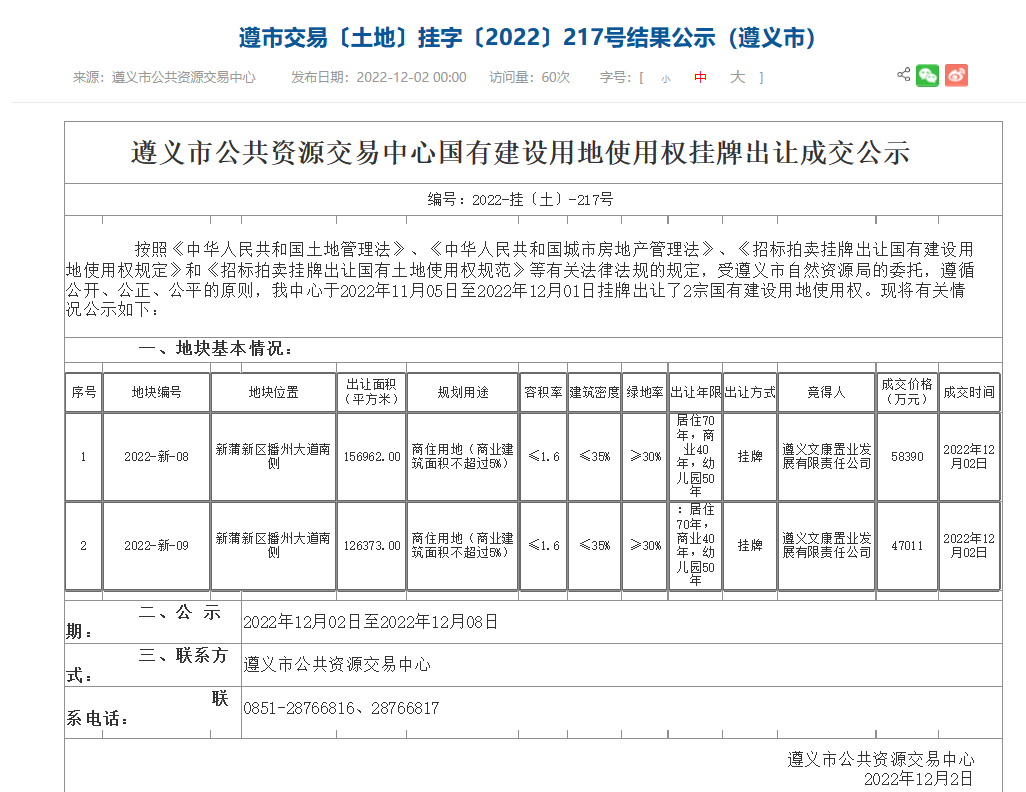Image resolution: width=1026 pixels, height=792 pixels.
Task: Click the 地块编号 column header
Action: click(x=157, y=393)
